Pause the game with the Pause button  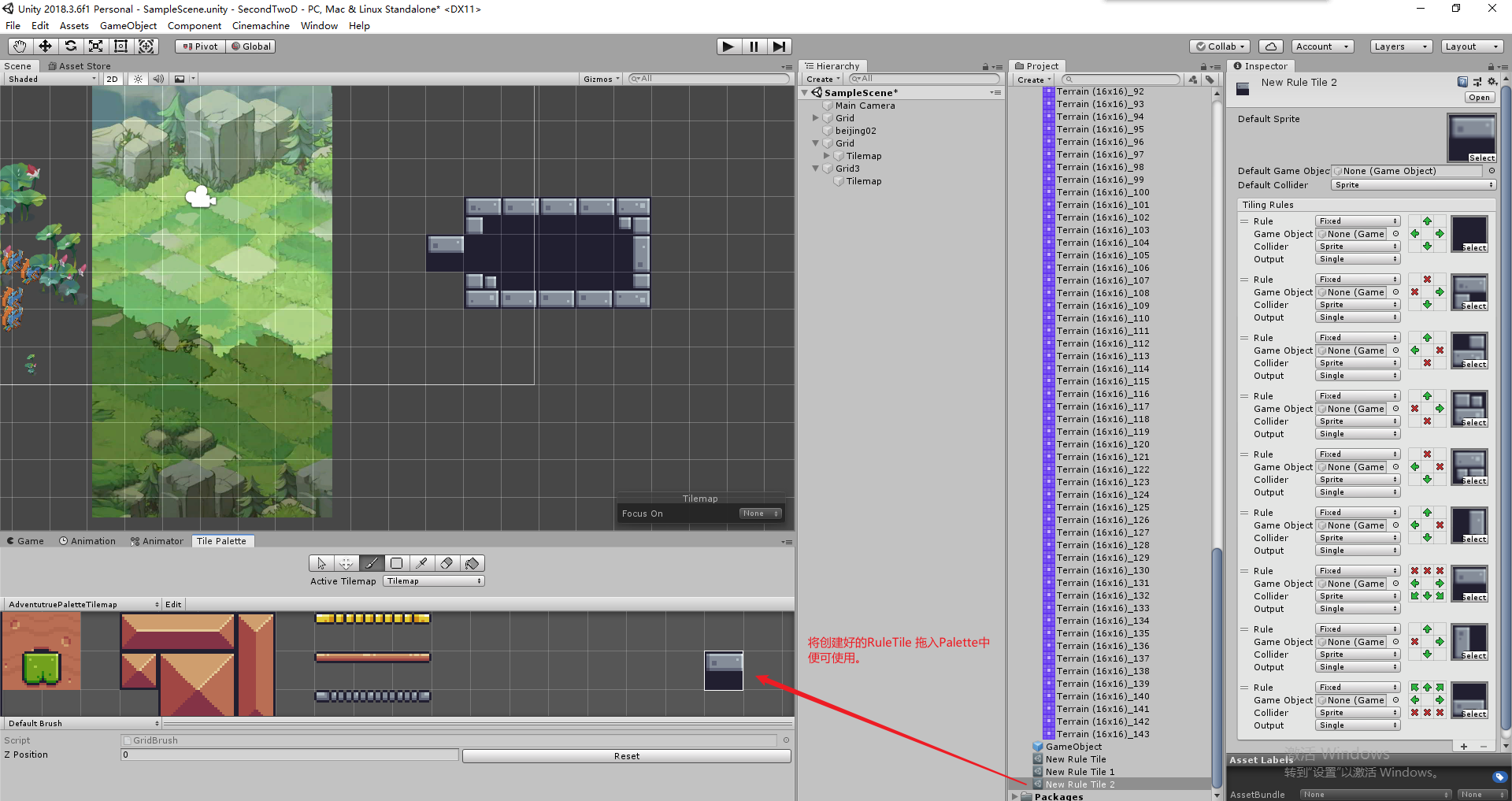coord(754,46)
